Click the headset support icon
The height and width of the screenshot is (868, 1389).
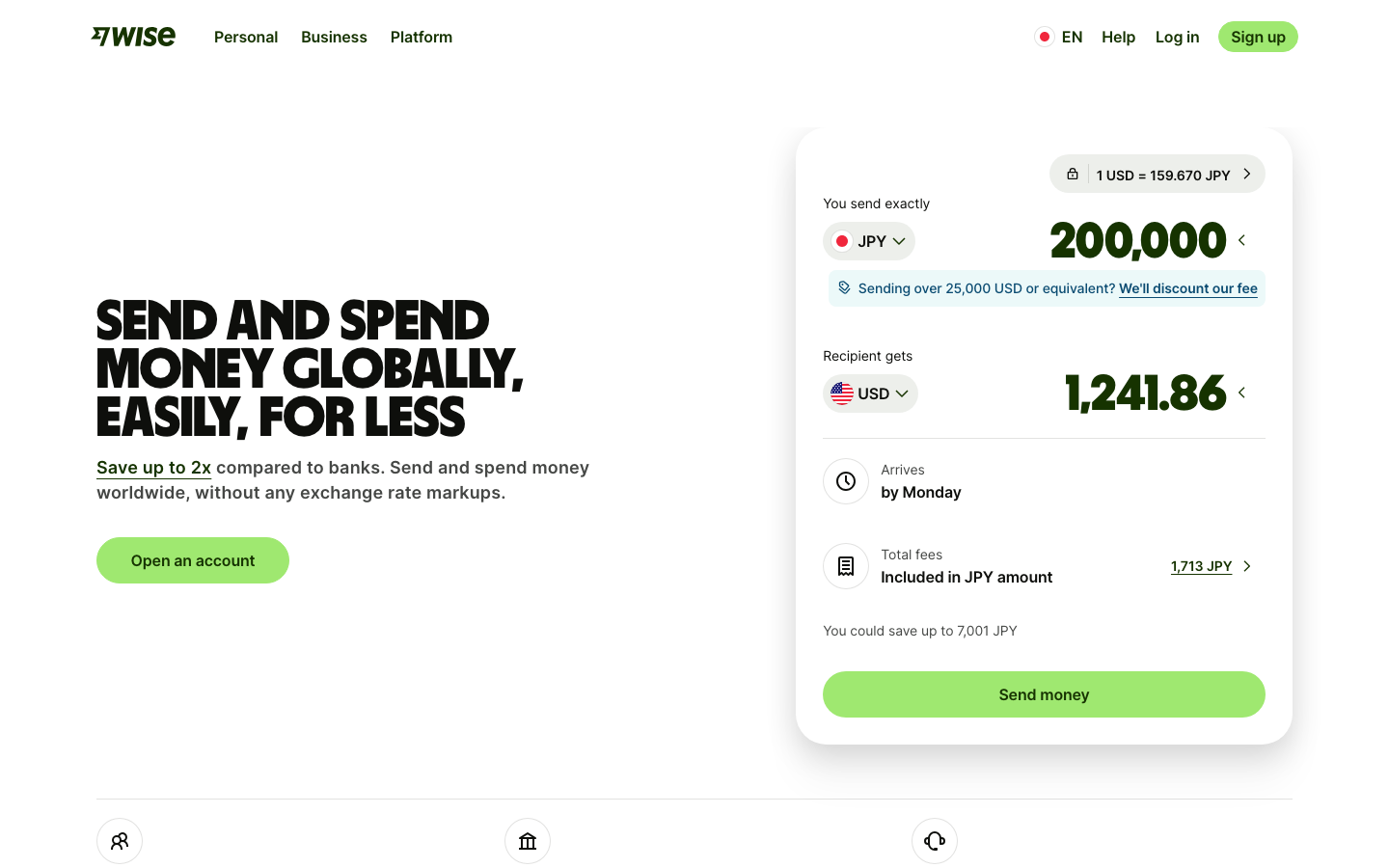[935, 841]
